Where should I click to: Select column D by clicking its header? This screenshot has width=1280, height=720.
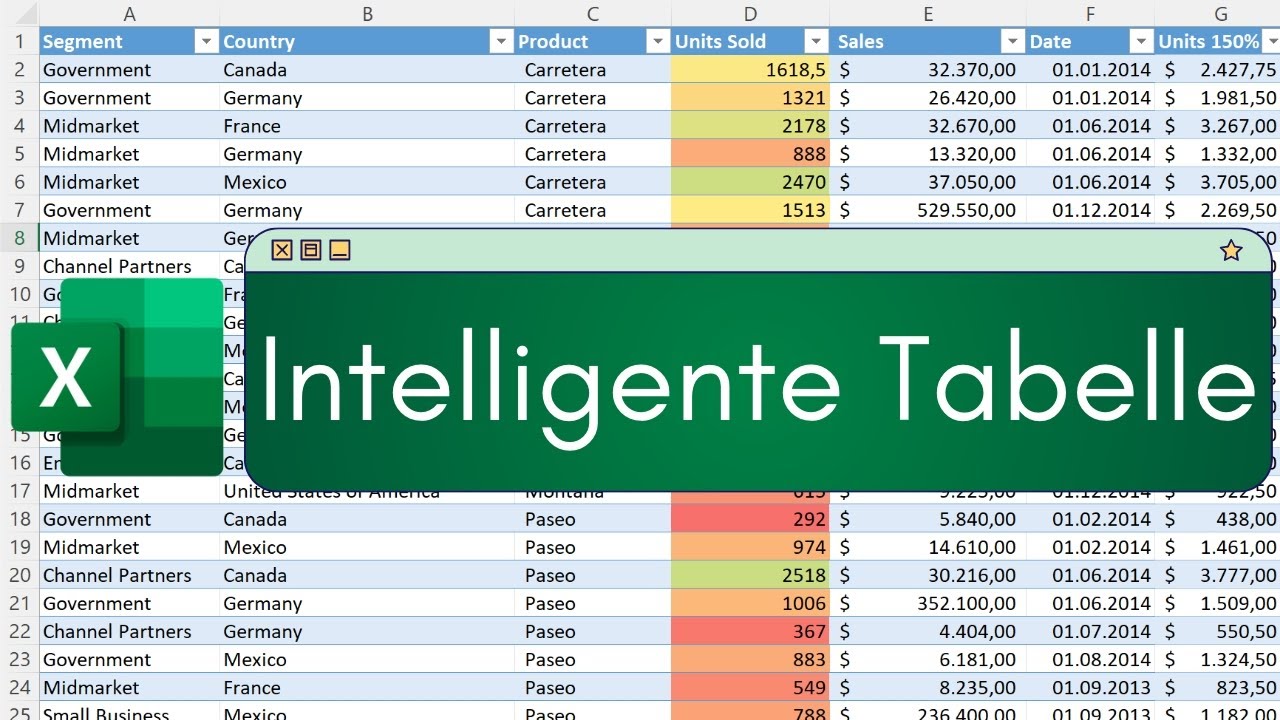750,13
